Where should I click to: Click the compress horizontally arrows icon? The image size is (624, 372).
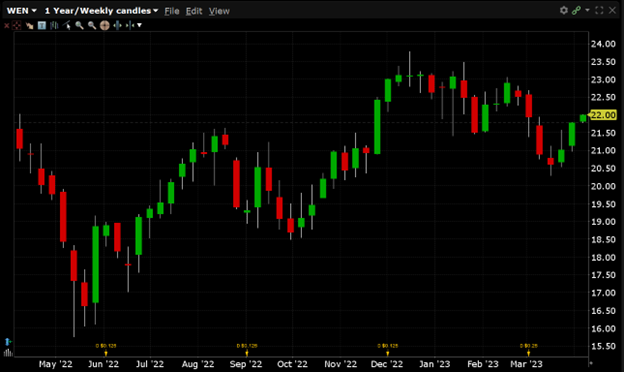coord(130,25)
